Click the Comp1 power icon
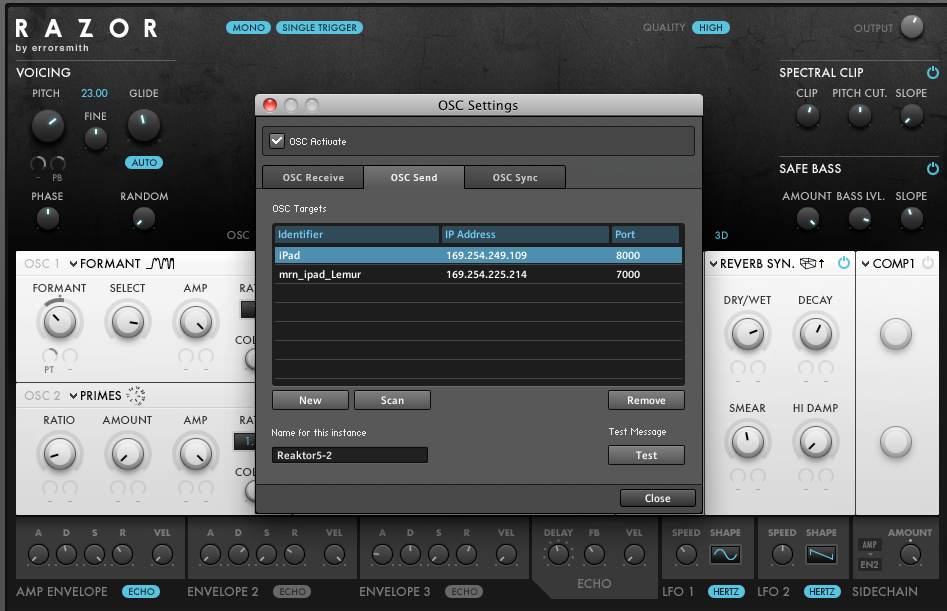This screenshot has width=947, height=611. 928,264
